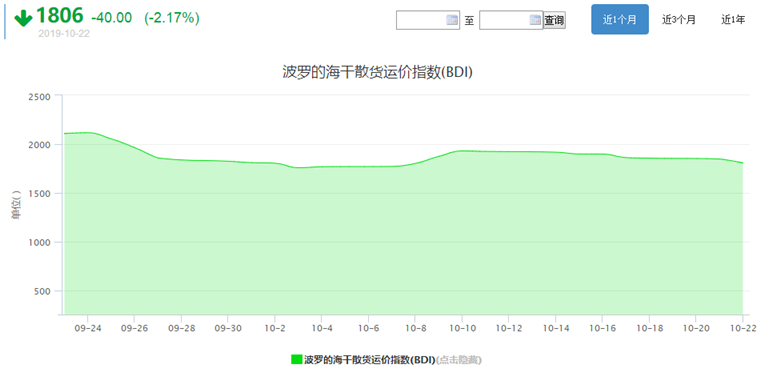Click x-axis label 09-24

click(87, 328)
